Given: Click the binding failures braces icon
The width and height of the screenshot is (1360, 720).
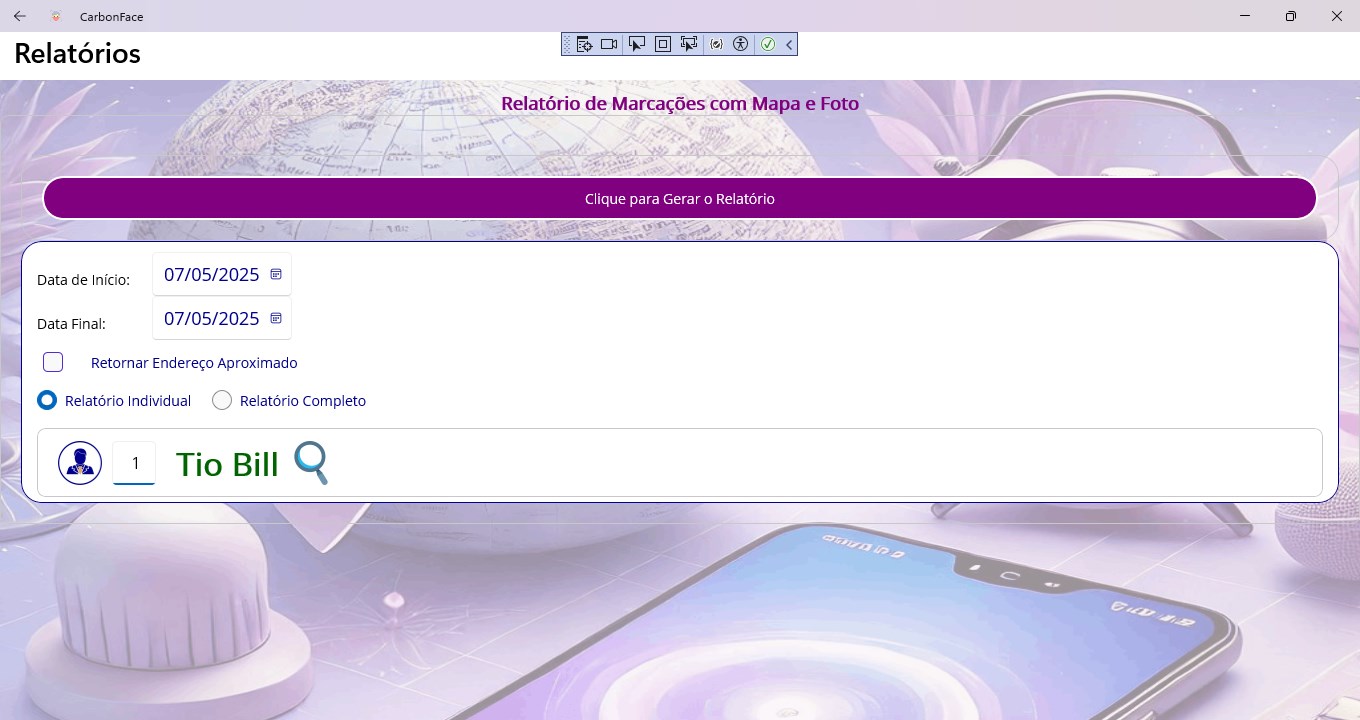Looking at the screenshot, I should (716, 44).
